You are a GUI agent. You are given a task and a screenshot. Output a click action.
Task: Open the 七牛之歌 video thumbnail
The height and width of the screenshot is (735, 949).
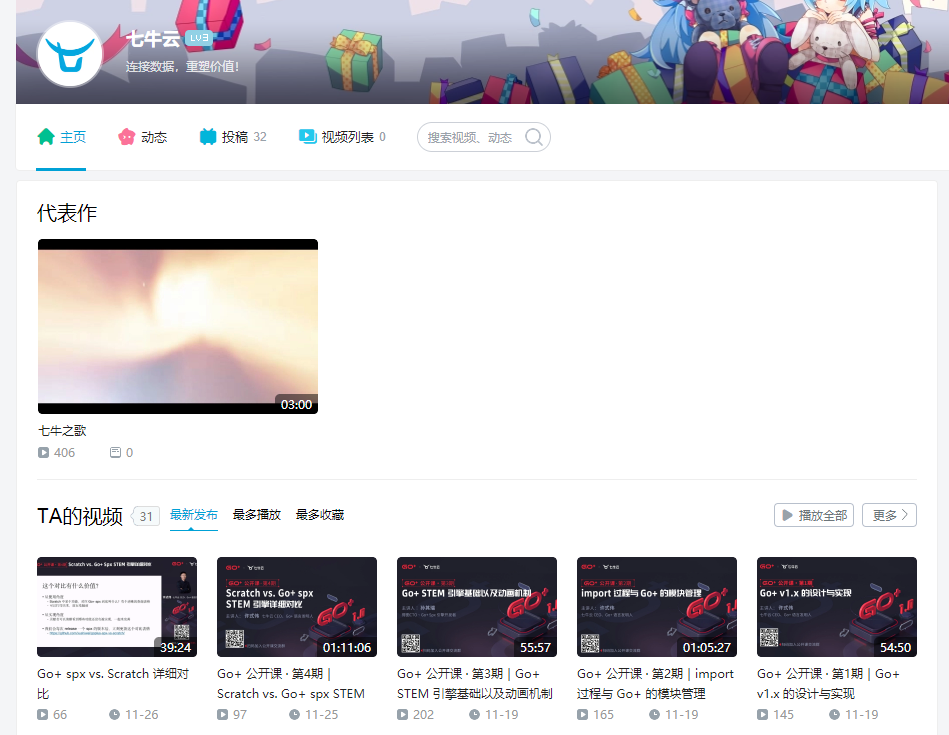(178, 326)
